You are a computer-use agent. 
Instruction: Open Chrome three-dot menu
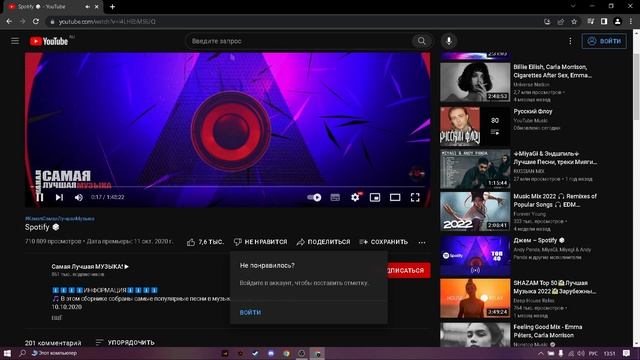(x=631, y=21)
